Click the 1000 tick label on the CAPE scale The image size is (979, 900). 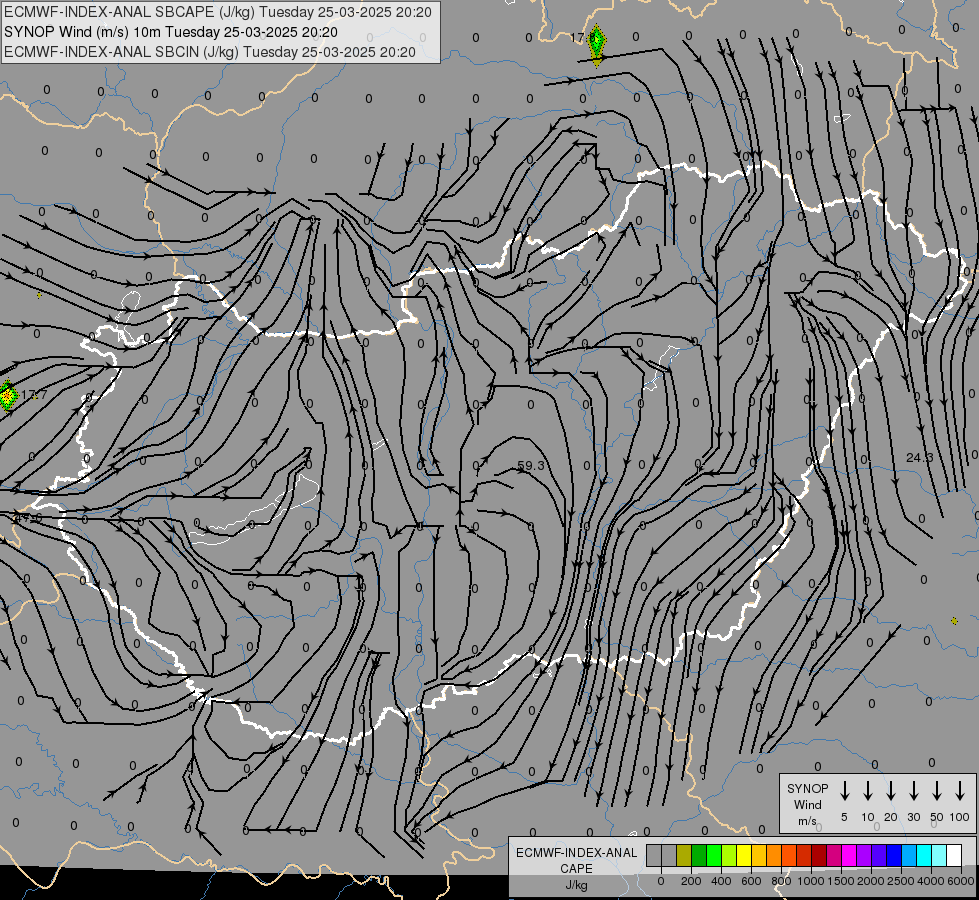click(810, 881)
